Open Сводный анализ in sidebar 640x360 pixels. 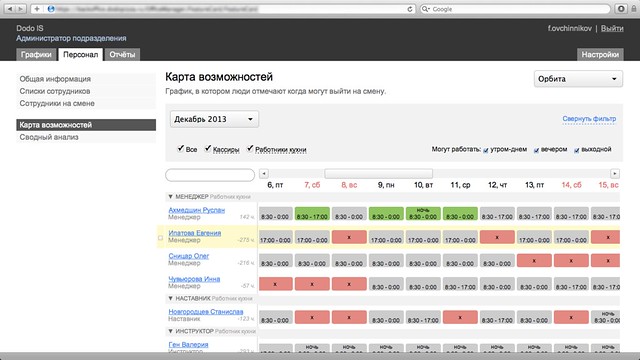coord(49,137)
